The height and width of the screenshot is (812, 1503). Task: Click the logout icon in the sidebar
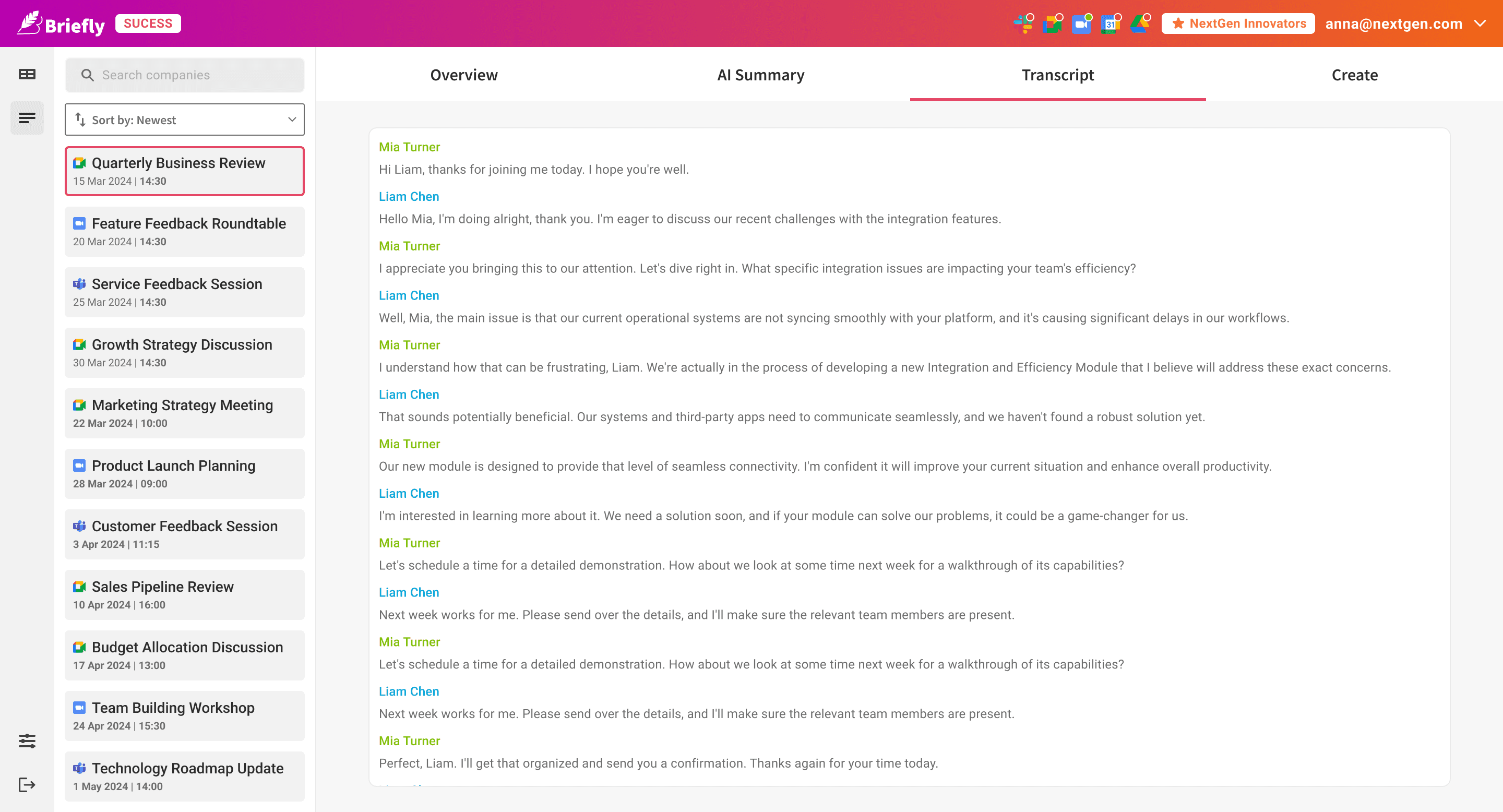click(x=27, y=784)
